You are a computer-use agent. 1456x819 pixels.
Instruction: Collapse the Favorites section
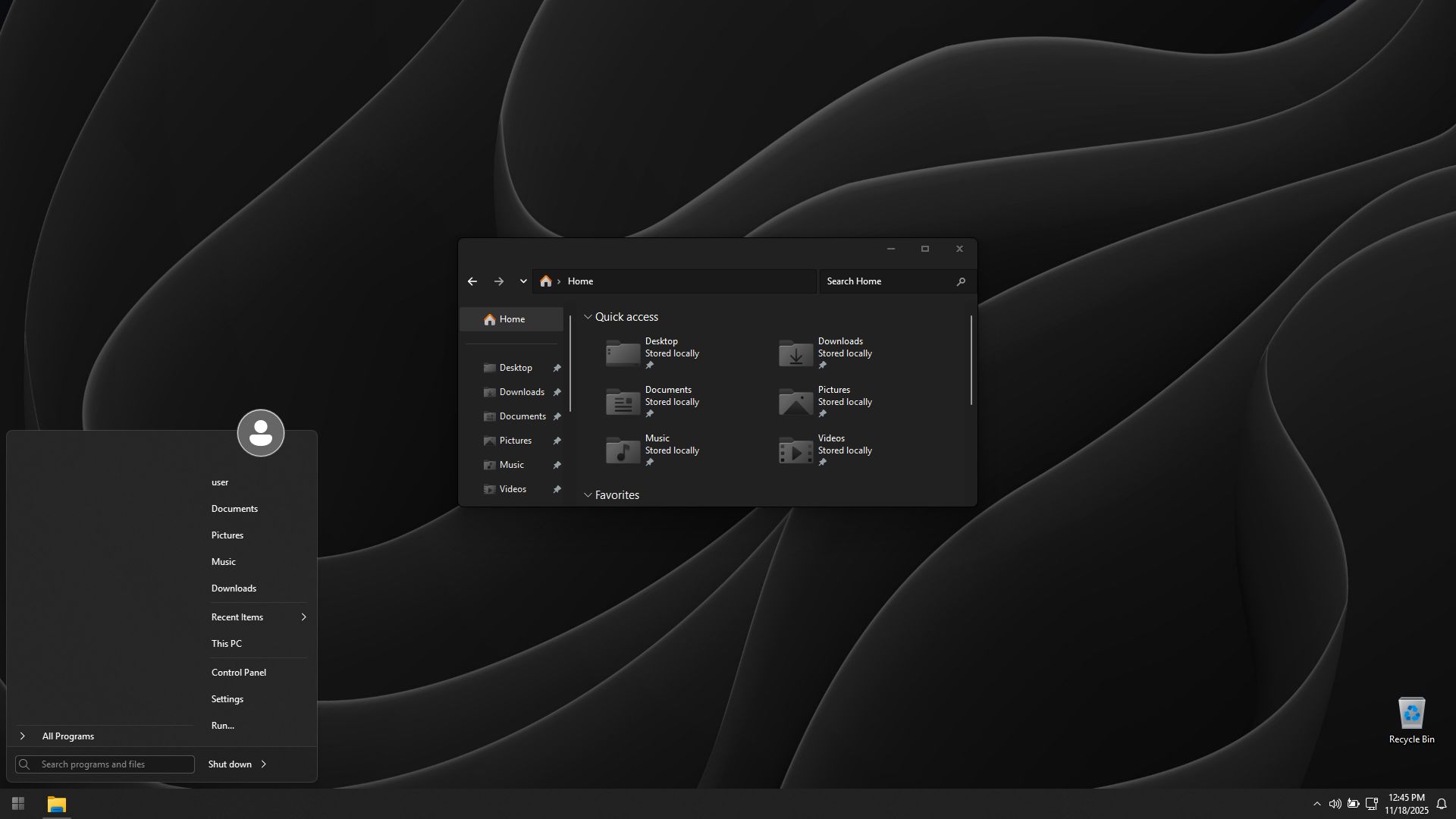pyautogui.click(x=588, y=495)
